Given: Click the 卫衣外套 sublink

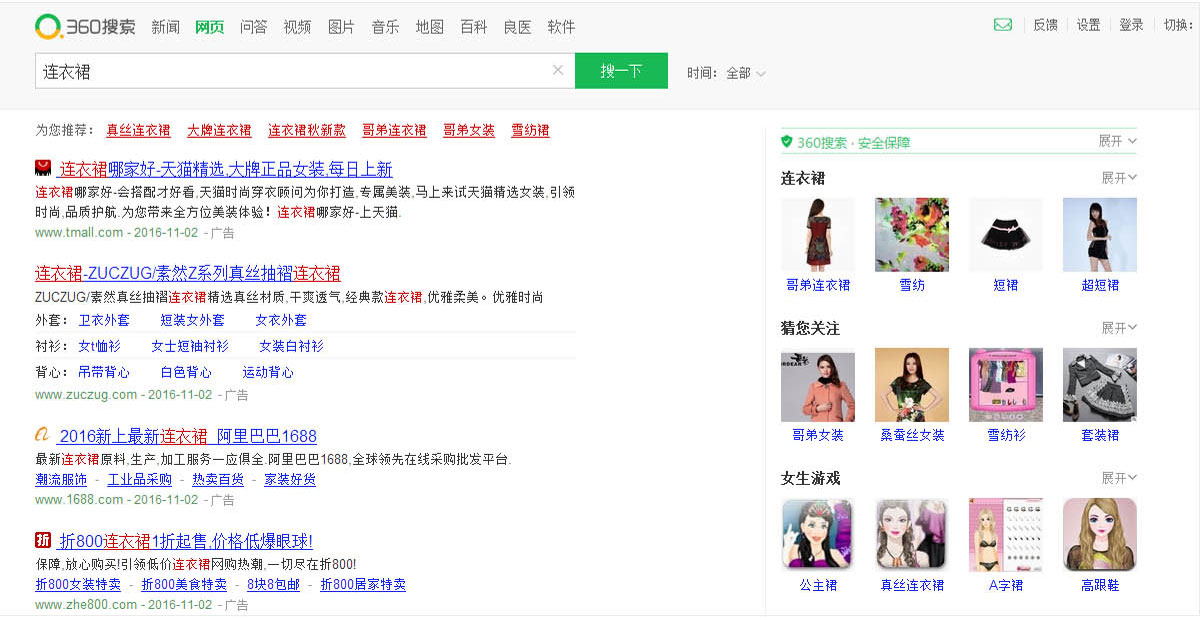Looking at the screenshot, I should pyautogui.click(x=104, y=320).
